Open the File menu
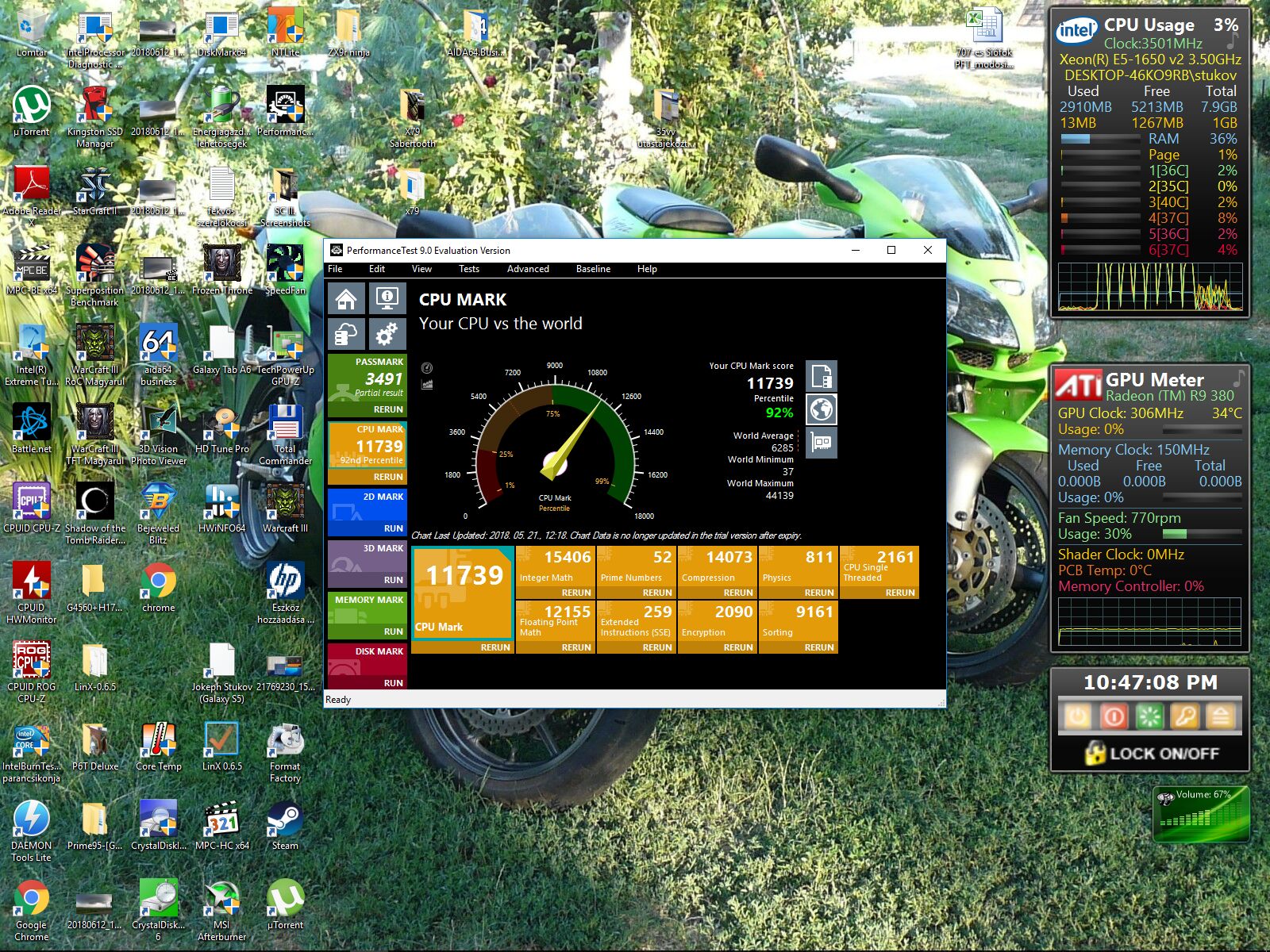Image resolution: width=1270 pixels, height=952 pixels. tap(336, 269)
